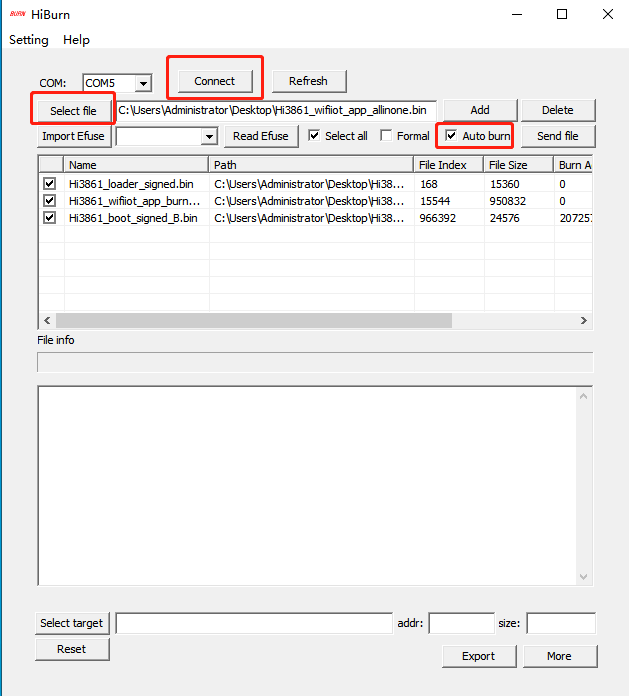
Task: Open the COM port dropdown
Action: (x=143, y=83)
